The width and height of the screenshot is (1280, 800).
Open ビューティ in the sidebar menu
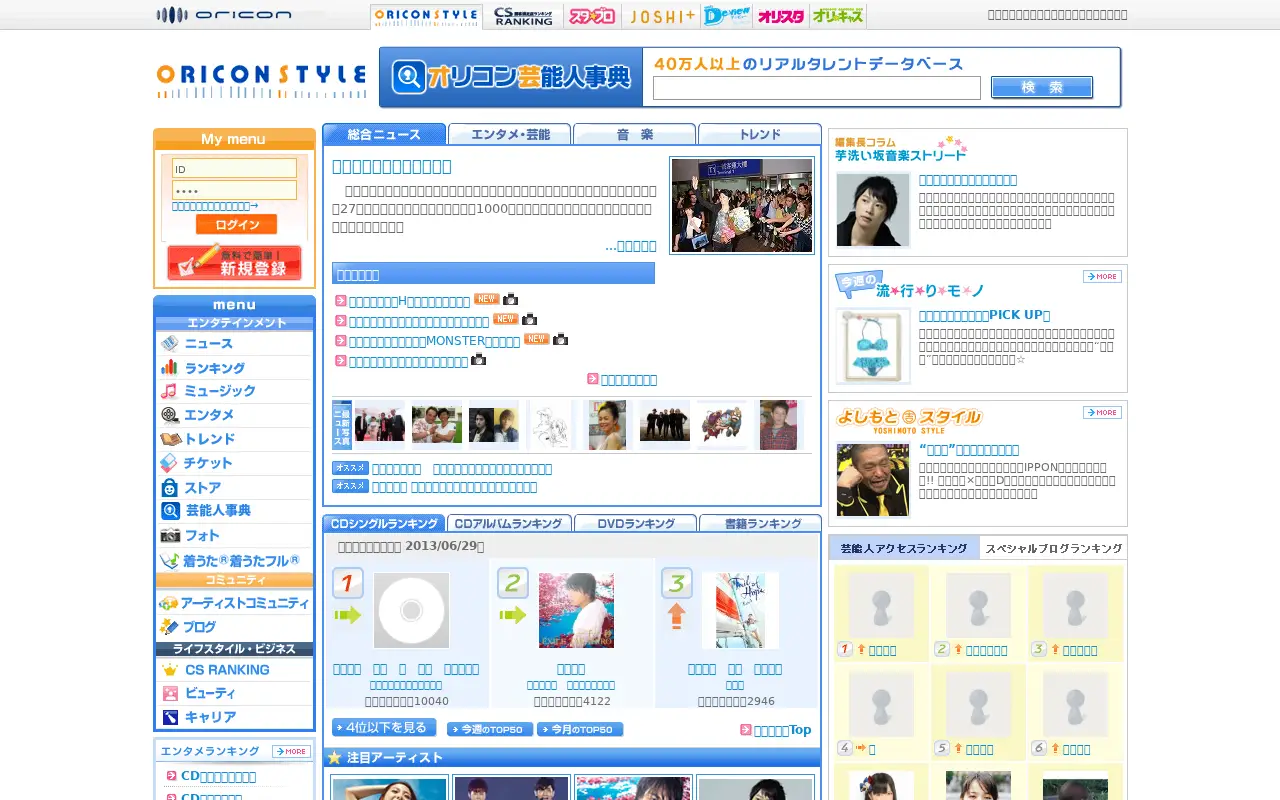pos(234,693)
